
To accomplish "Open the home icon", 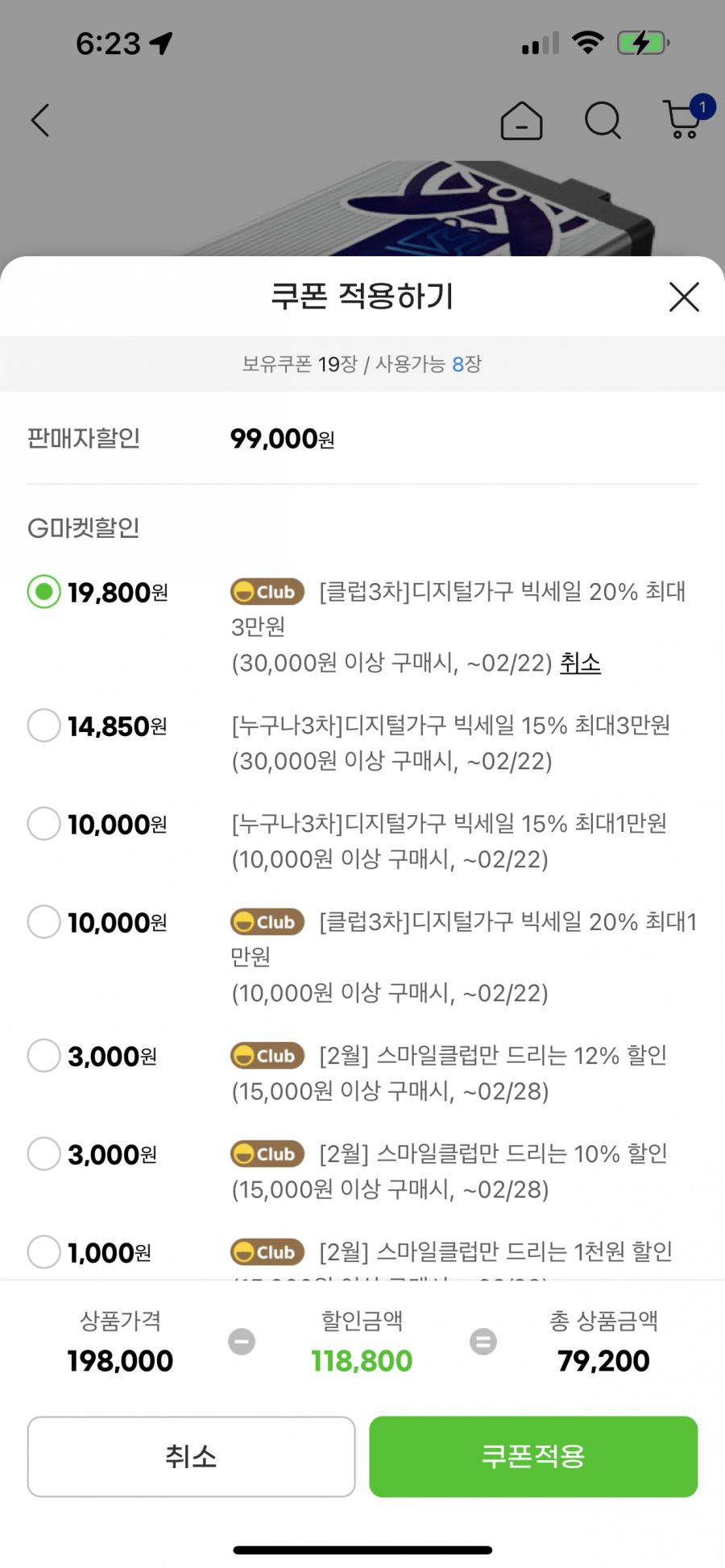I will point(521,121).
